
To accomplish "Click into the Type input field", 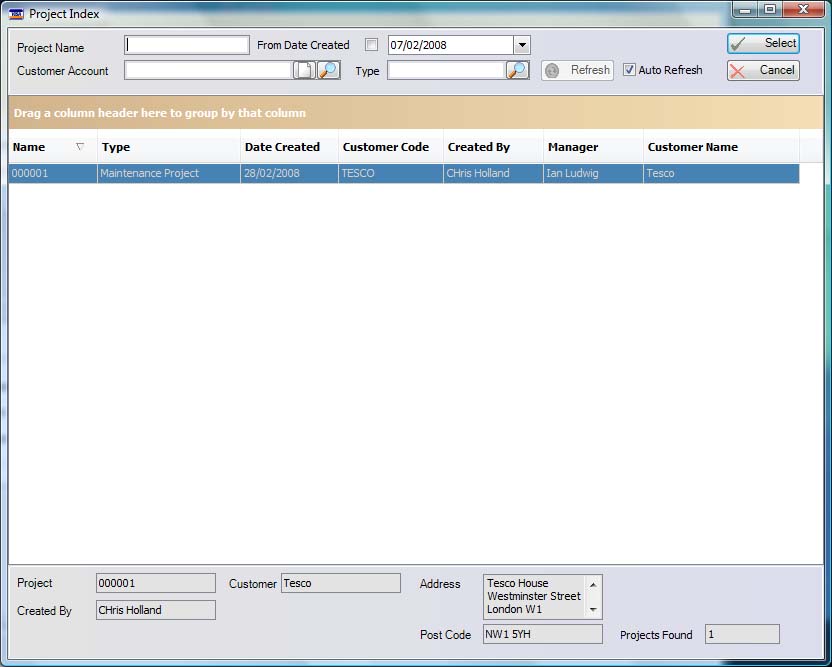I will tap(445, 70).
